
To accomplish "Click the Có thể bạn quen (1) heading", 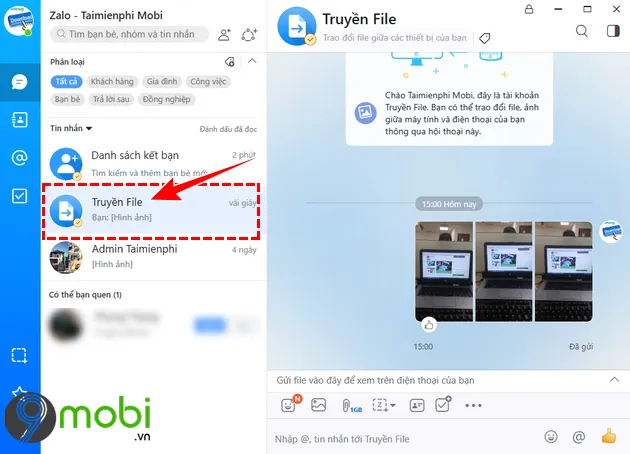I will click(x=85, y=295).
